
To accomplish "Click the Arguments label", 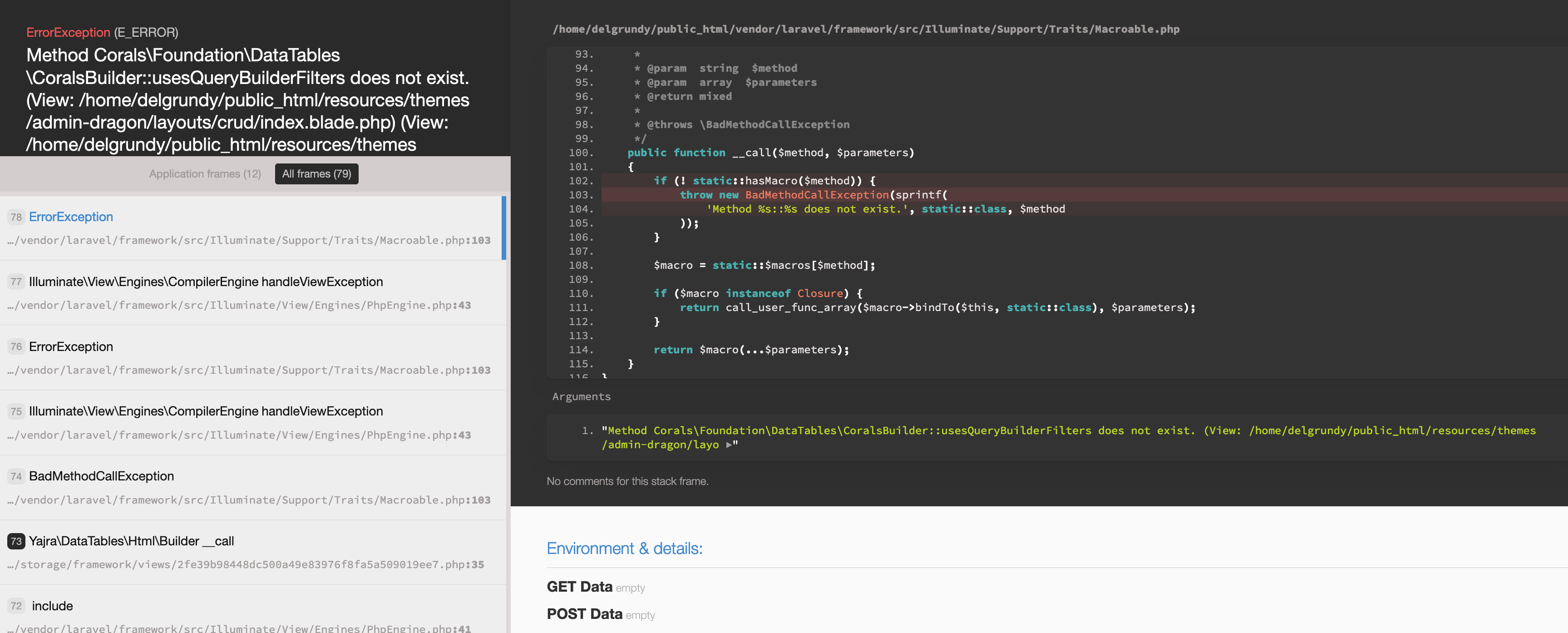I will (582, 397).
